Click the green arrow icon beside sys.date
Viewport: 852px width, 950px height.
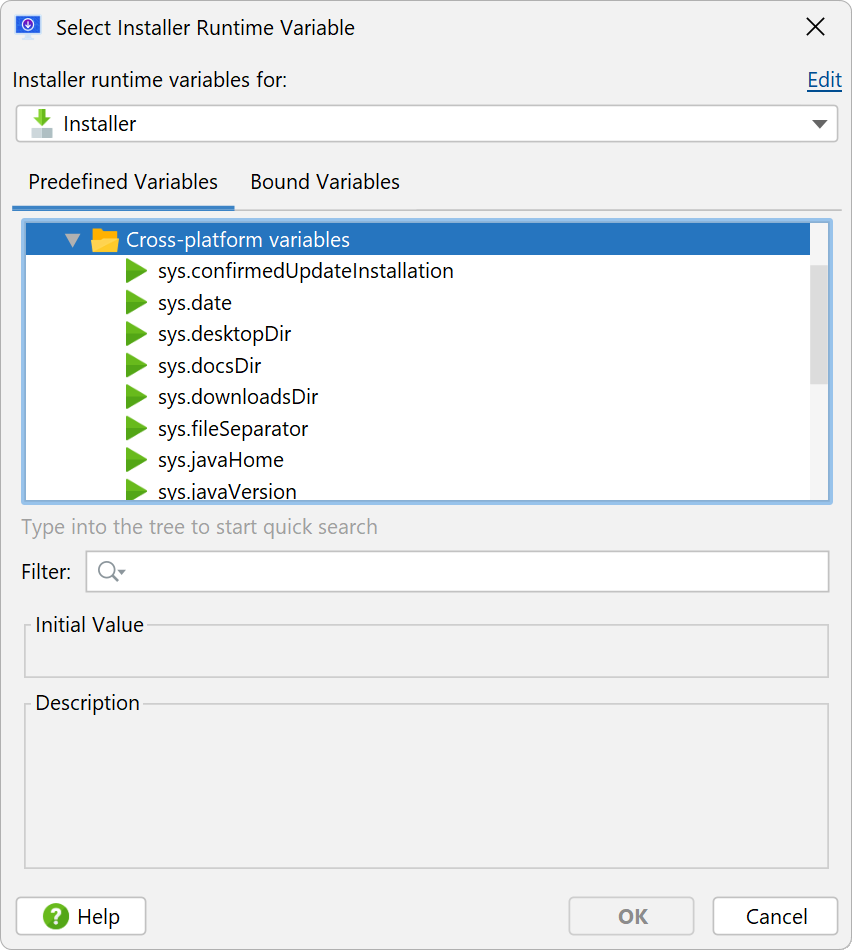click(136, 302)
